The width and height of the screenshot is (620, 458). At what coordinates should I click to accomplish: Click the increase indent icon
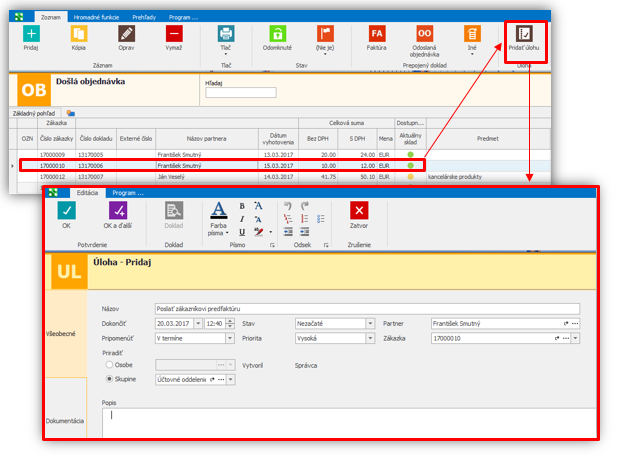click(x=304, y=232)
